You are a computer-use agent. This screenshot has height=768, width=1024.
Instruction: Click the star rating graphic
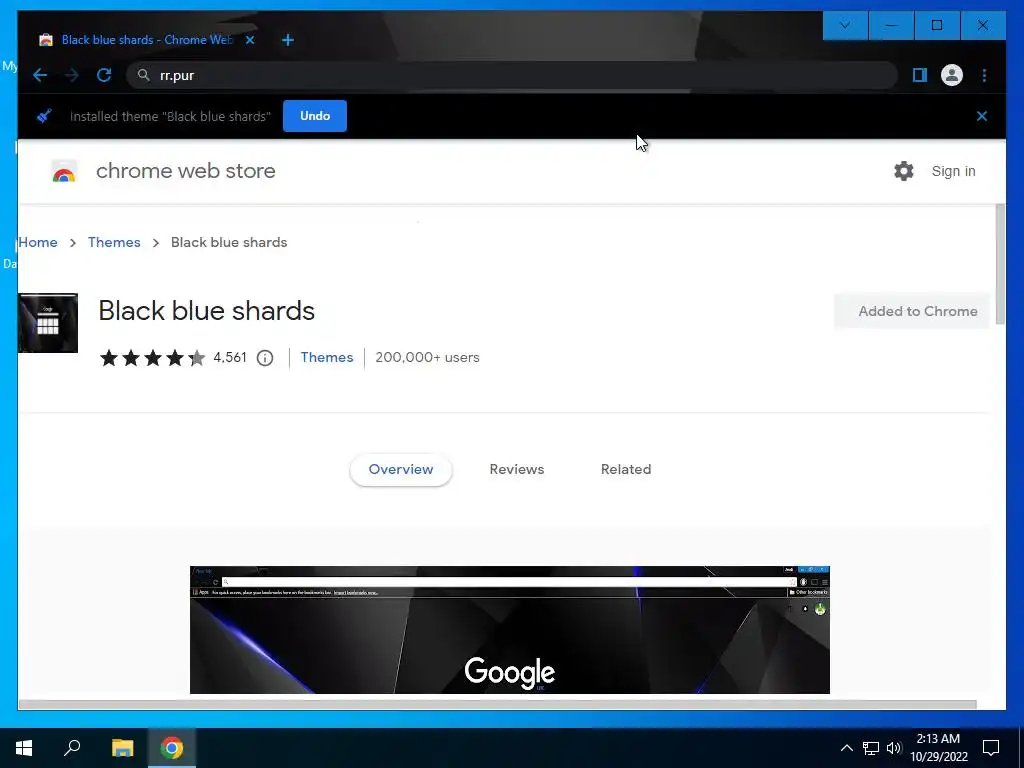[153, 358]
